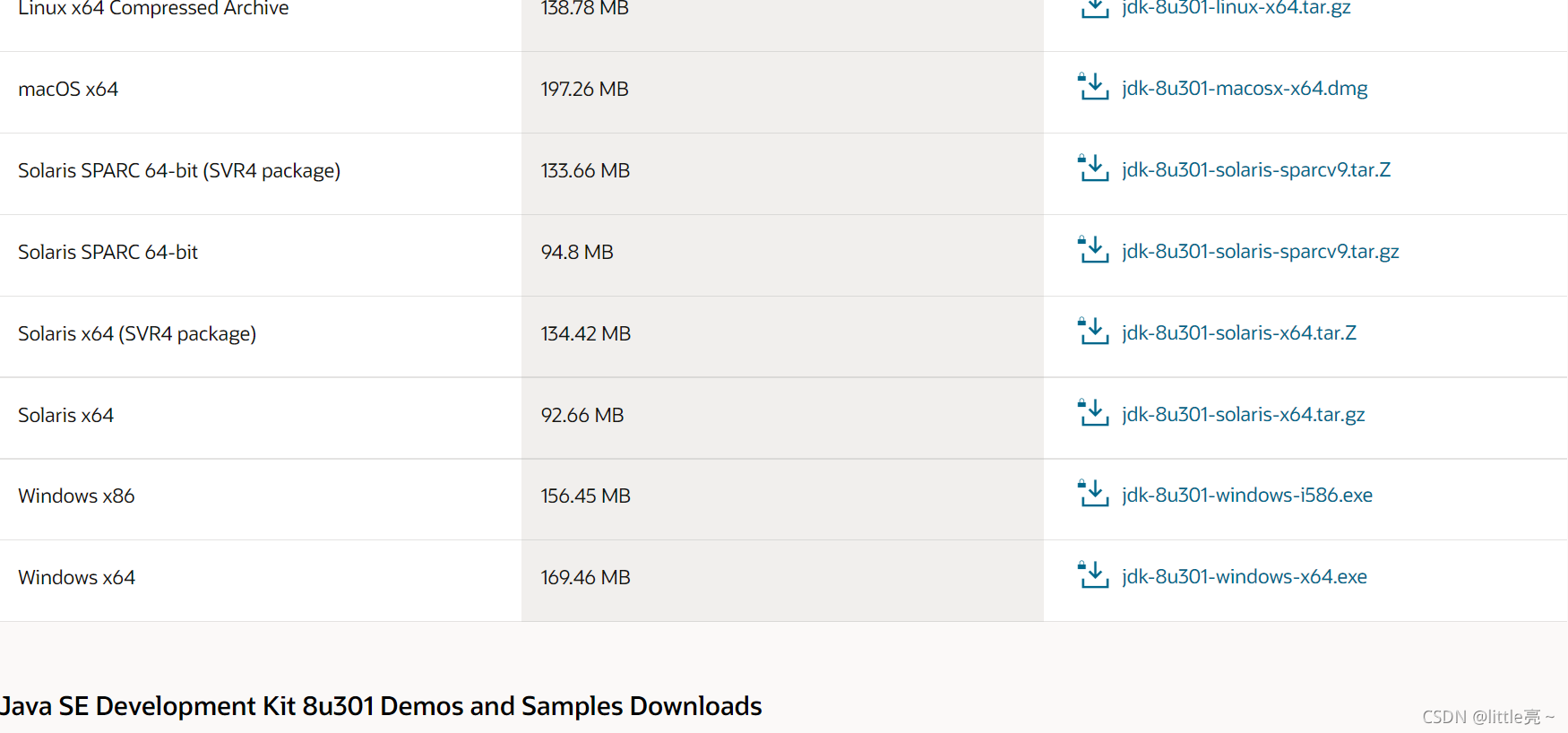1568x733 pixels.
Task: Click download icon for jdk-8u301-solaris-sparcv9.tar.gz
Action: tap(1093, 250)
